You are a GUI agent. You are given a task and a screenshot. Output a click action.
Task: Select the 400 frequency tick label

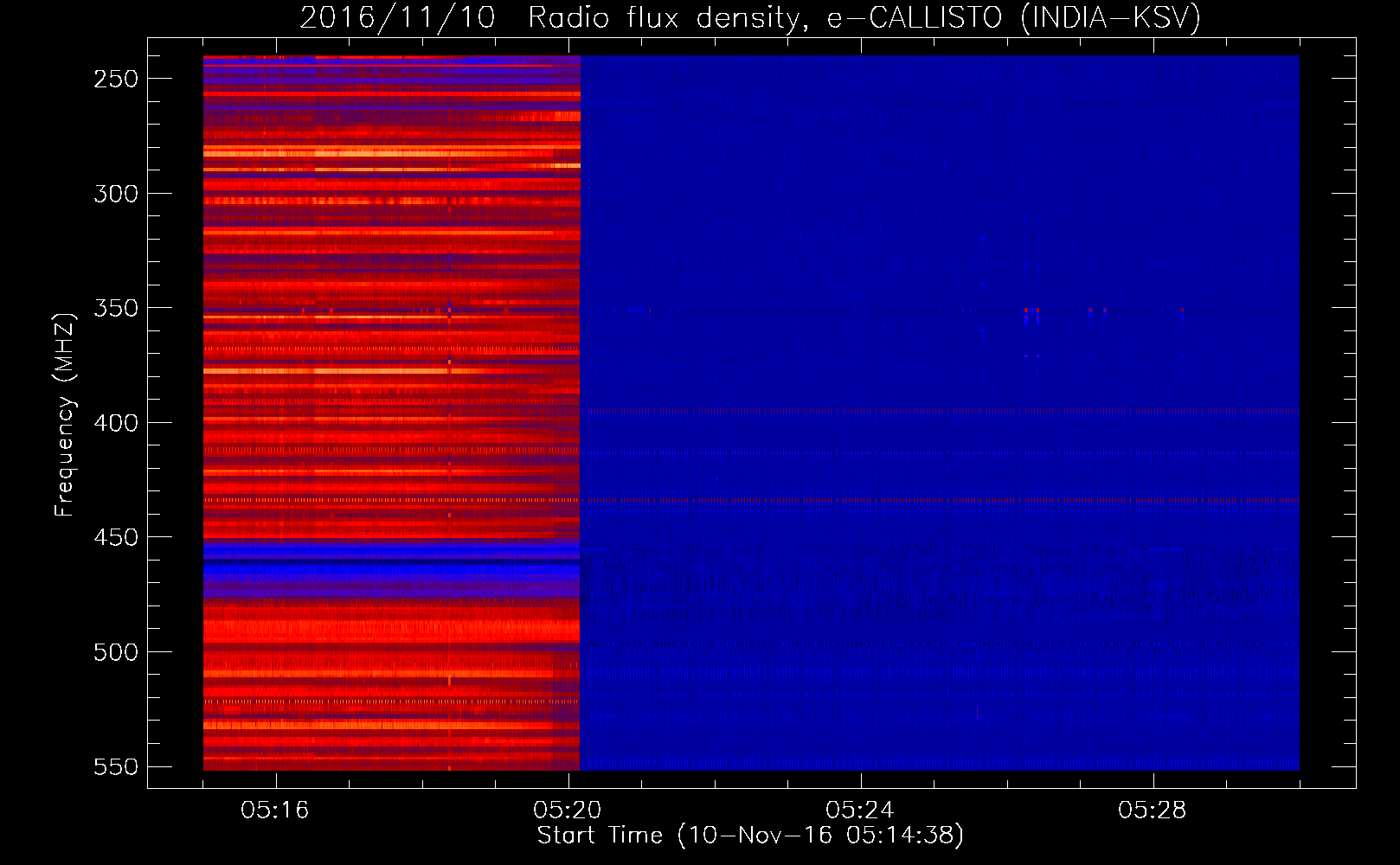(x=116, y=423)
